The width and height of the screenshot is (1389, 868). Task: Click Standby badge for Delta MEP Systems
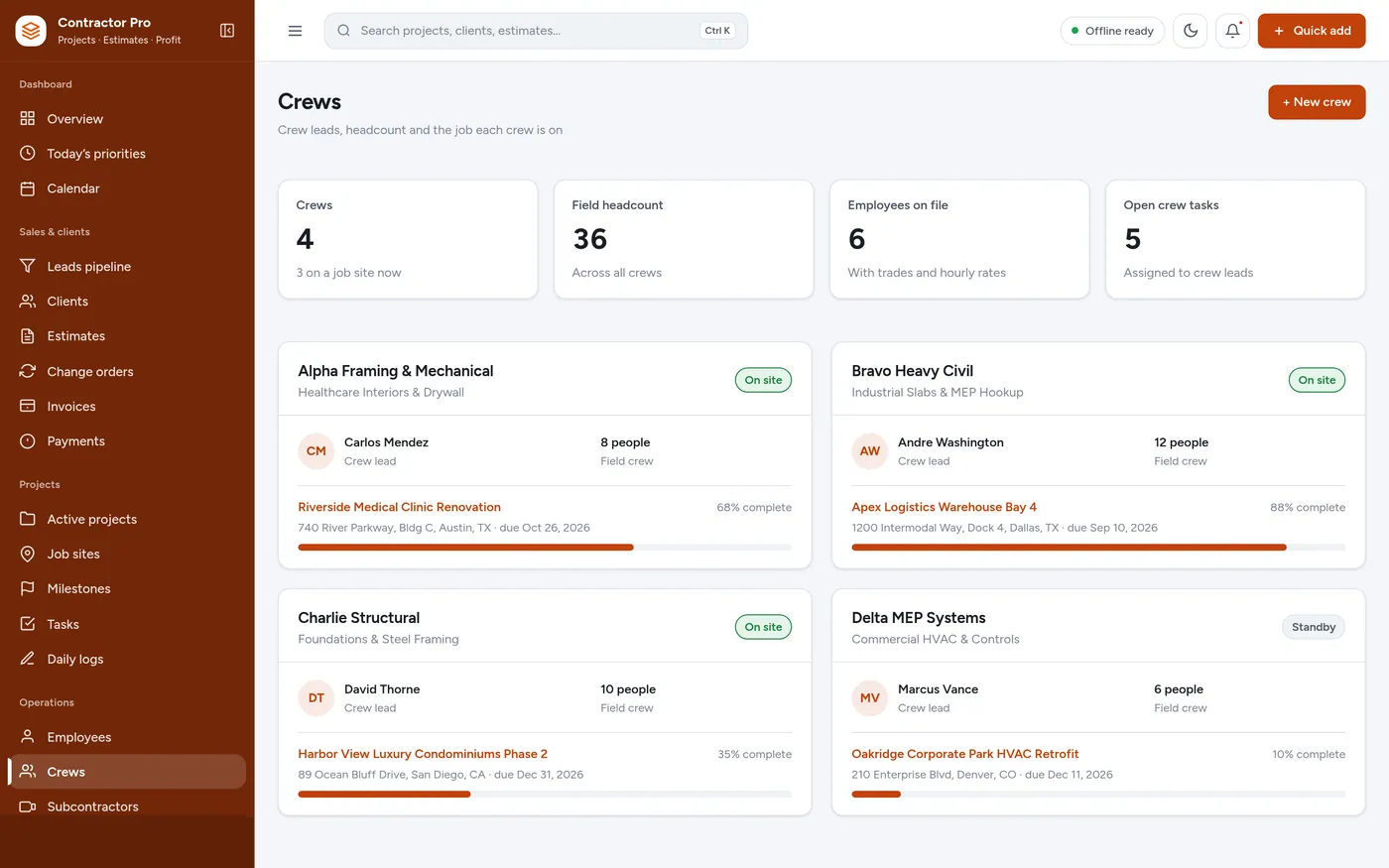(x=1314, y=627)
